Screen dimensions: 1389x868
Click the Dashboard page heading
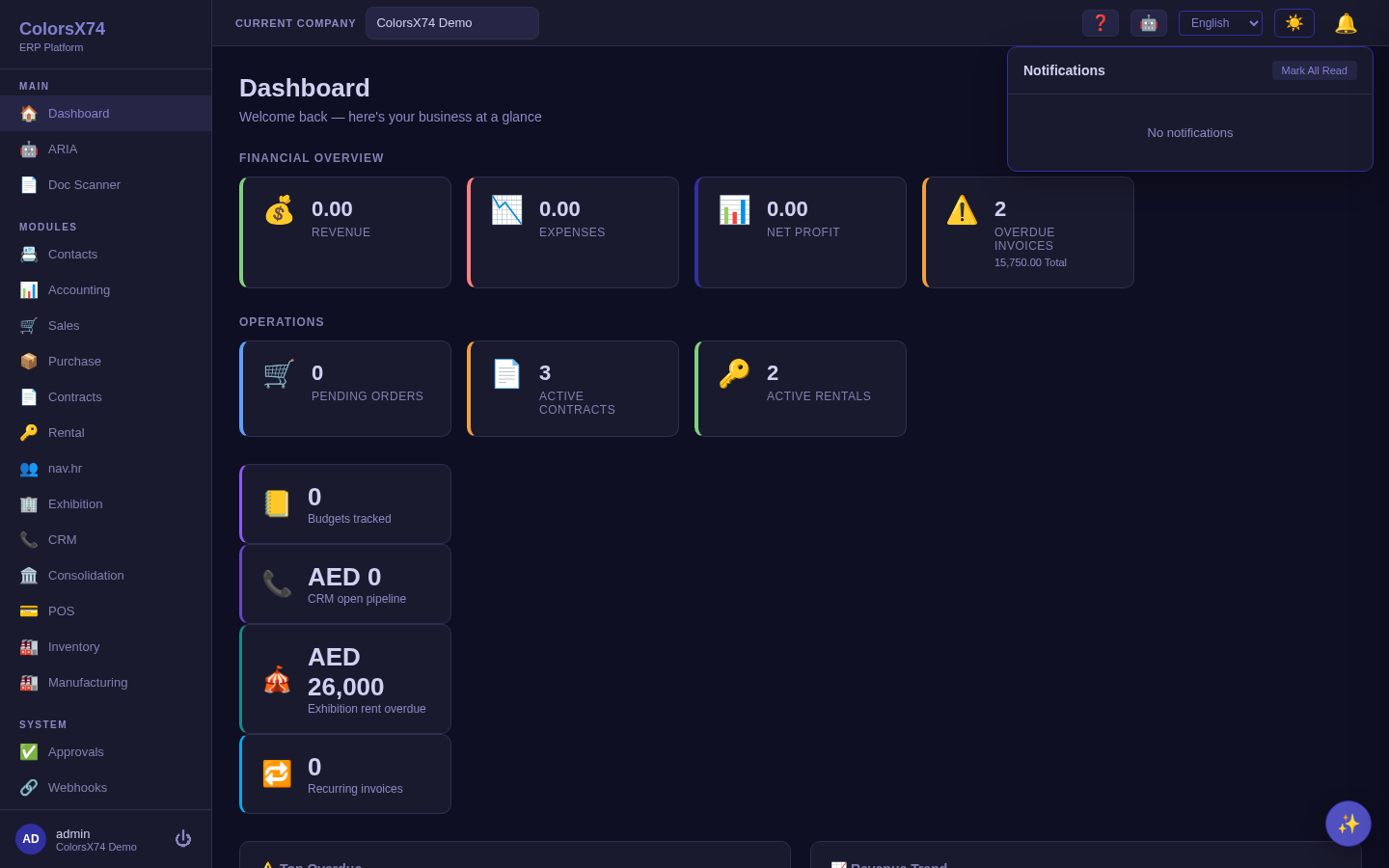coord(305,88)
